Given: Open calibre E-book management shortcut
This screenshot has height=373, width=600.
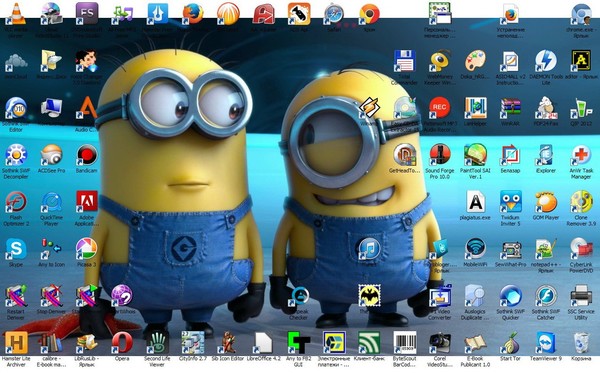Looking at the screenshot, I should click(51, 343).
